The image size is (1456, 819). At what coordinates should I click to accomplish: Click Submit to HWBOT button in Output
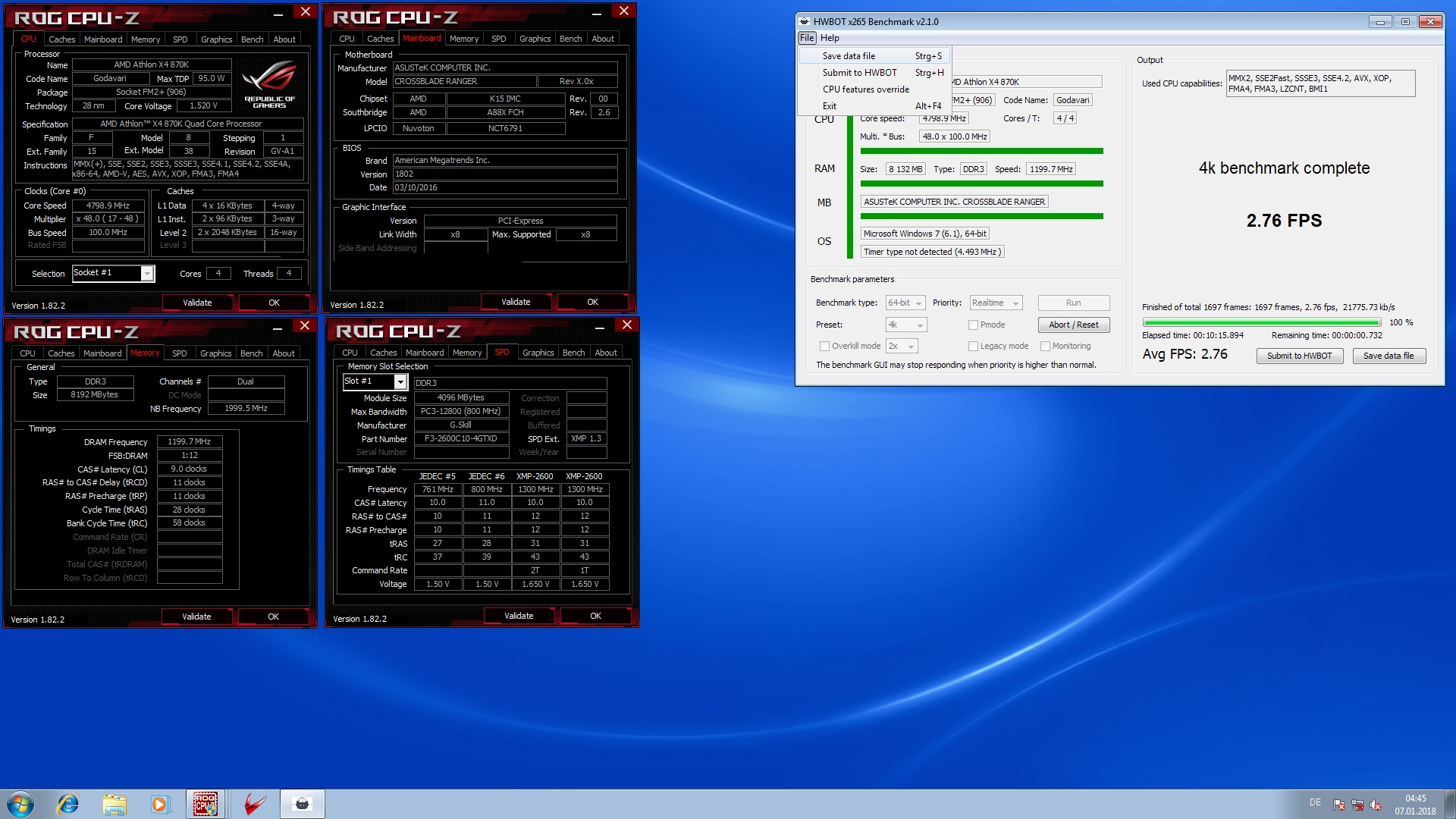coord(1299,356)
